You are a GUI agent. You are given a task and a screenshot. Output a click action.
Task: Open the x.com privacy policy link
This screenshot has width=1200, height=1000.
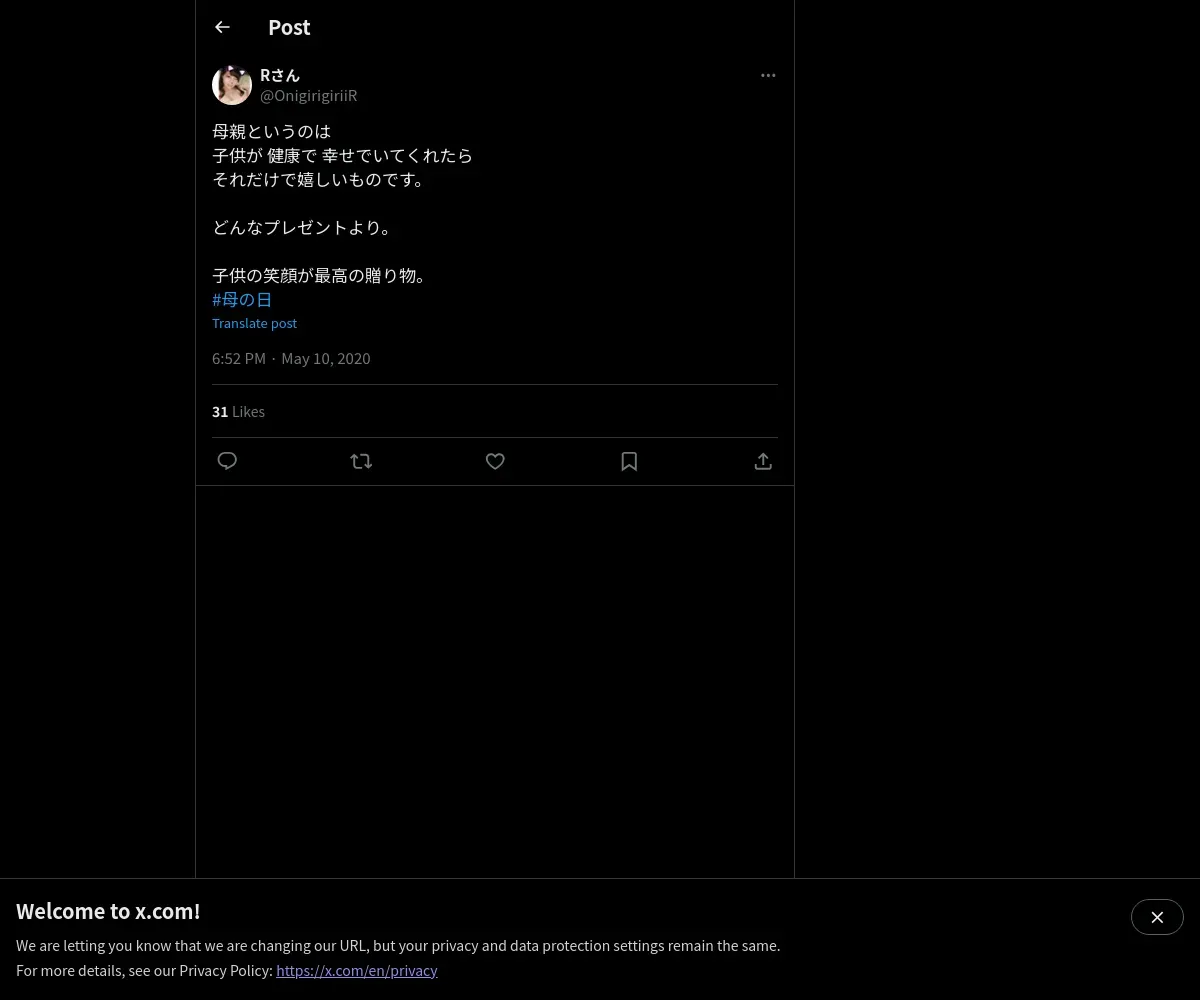357,970
